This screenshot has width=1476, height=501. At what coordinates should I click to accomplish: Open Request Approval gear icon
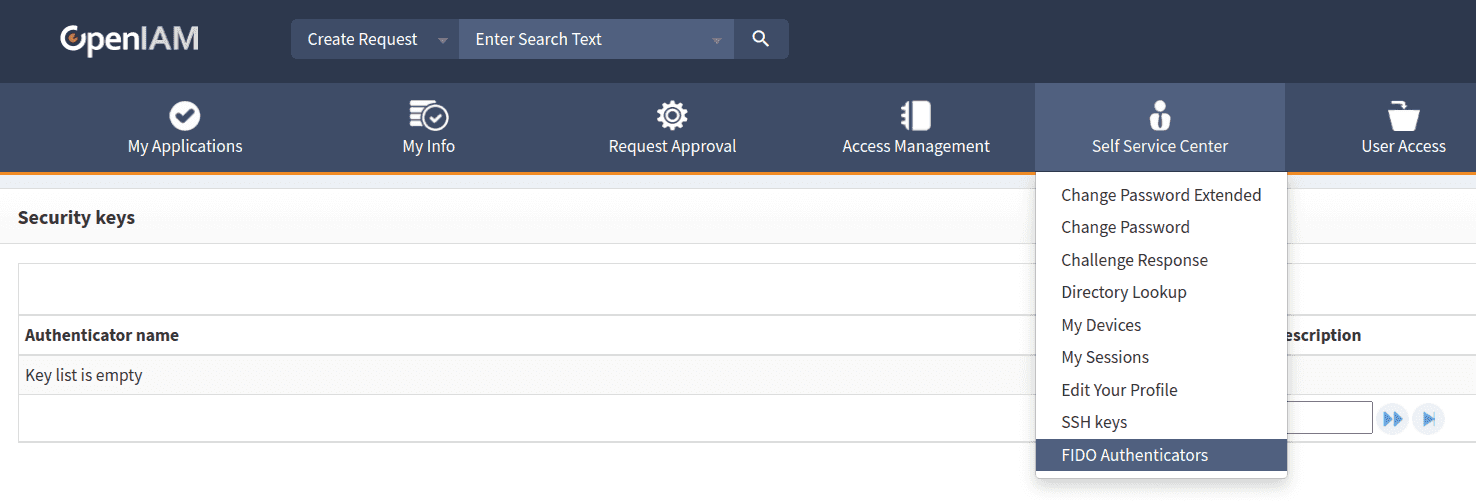(x=672, y=116)
